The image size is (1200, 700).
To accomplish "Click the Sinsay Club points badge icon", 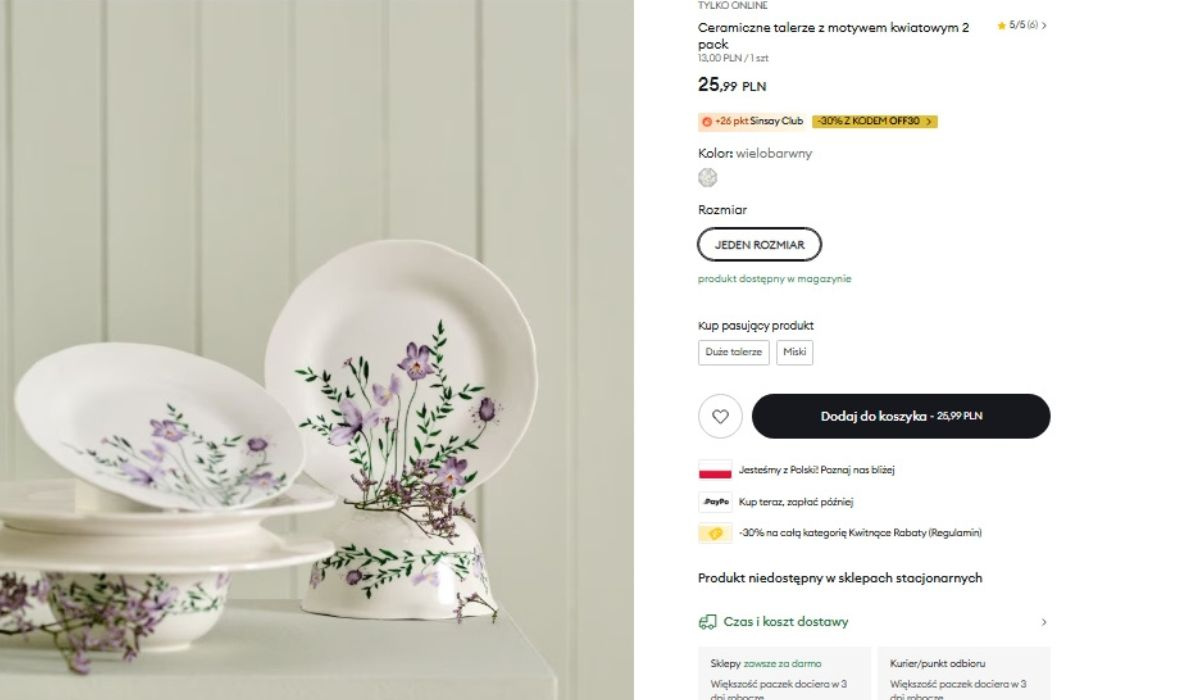I will coord(707,122).
